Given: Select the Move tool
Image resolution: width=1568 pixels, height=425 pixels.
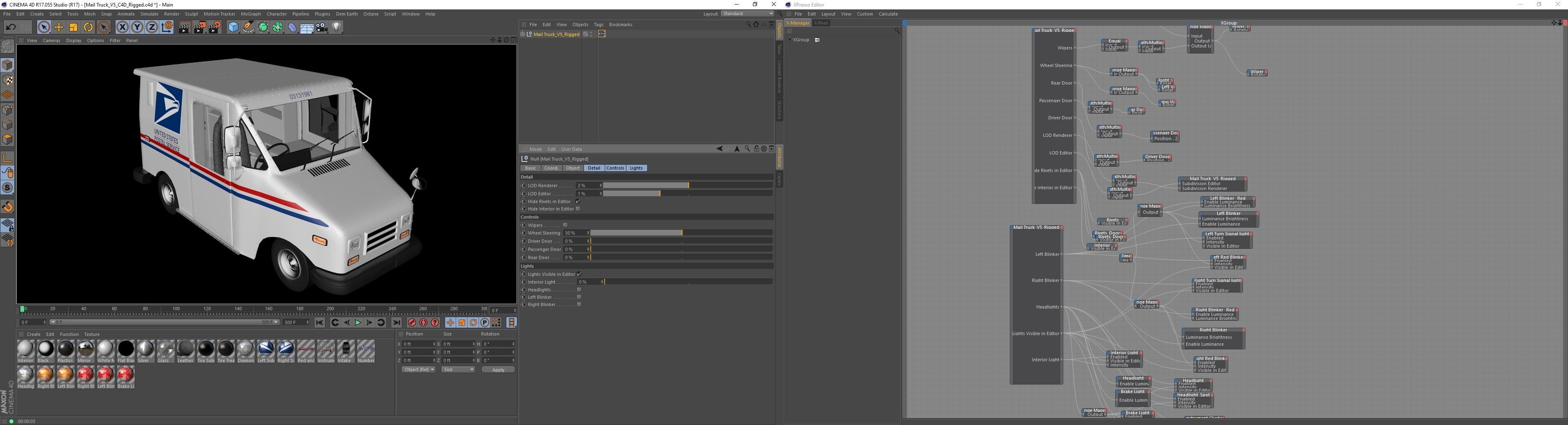Looking at the screenshot, I should (x=59, y=27).
